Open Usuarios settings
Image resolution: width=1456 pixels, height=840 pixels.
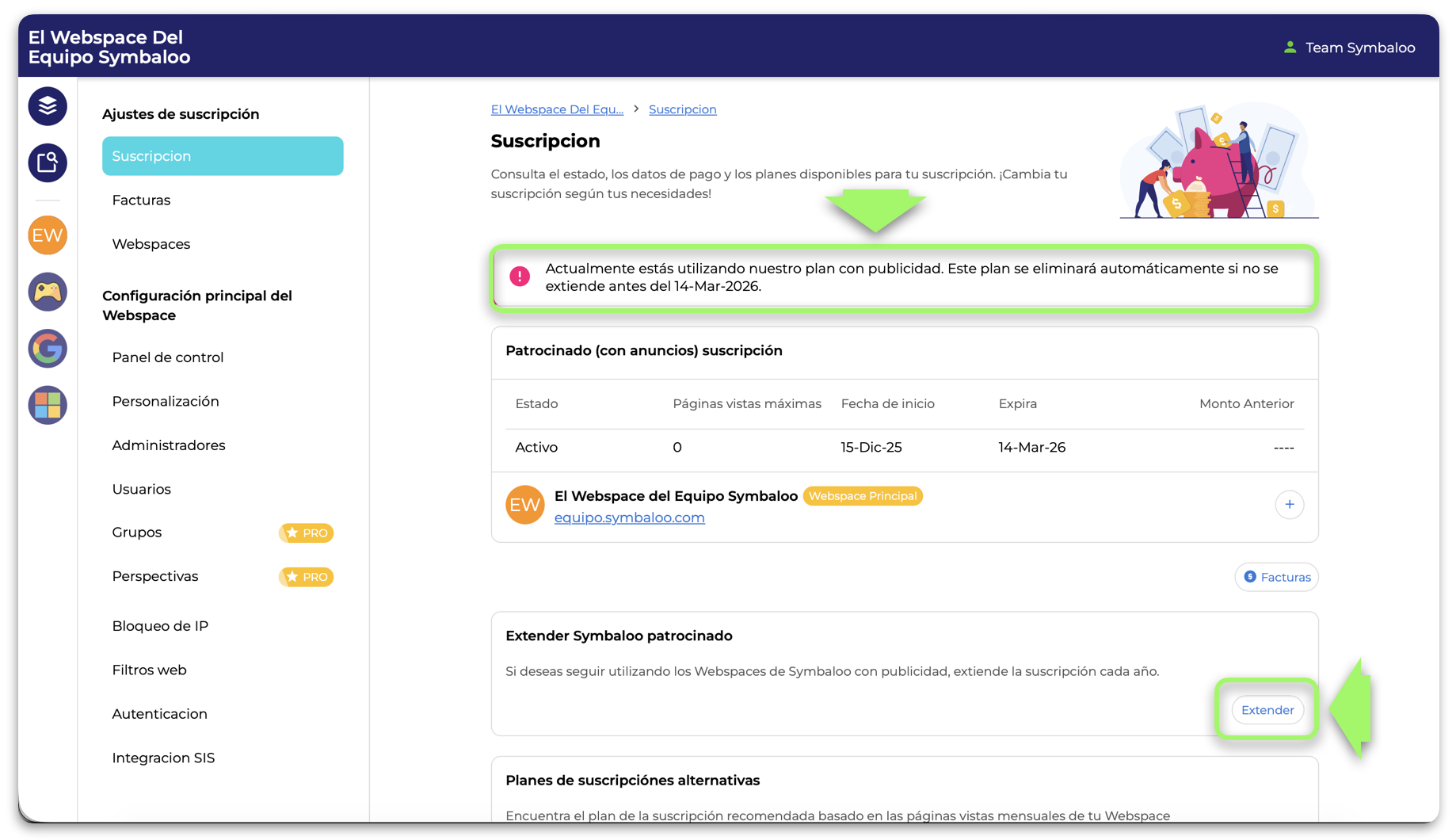[142, 490]
